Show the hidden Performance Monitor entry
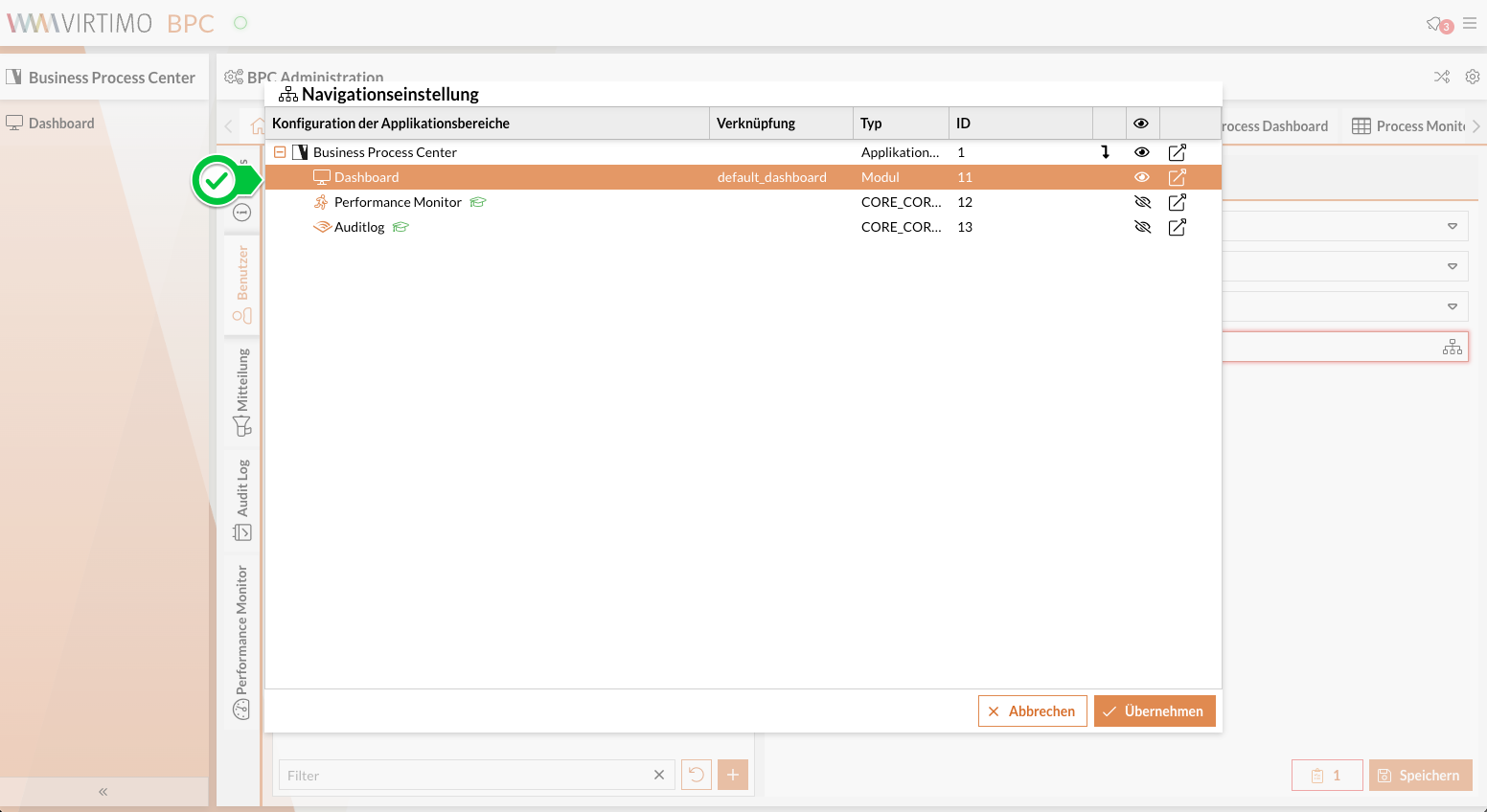 (x=1141, y=202)
